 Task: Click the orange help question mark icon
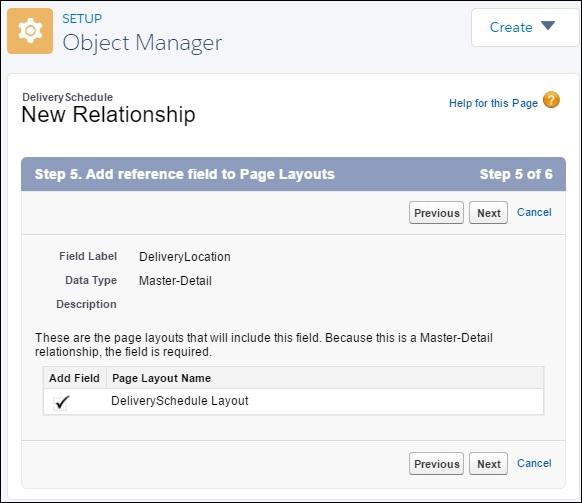click(551, 100)
